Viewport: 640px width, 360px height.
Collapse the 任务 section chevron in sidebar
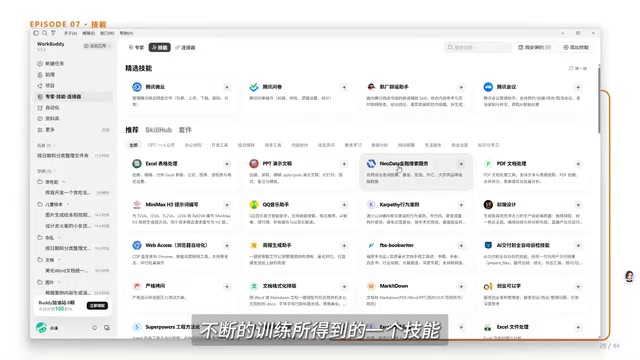[x=54, y=145]
